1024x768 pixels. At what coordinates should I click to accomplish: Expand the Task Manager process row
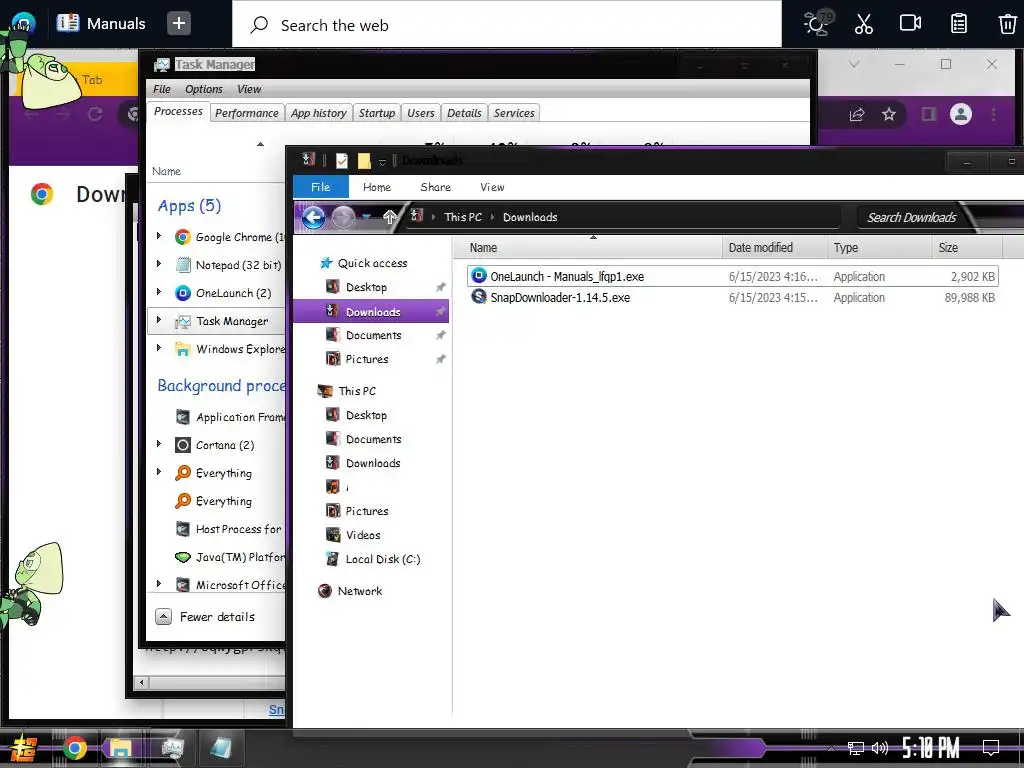coord(159,320)
